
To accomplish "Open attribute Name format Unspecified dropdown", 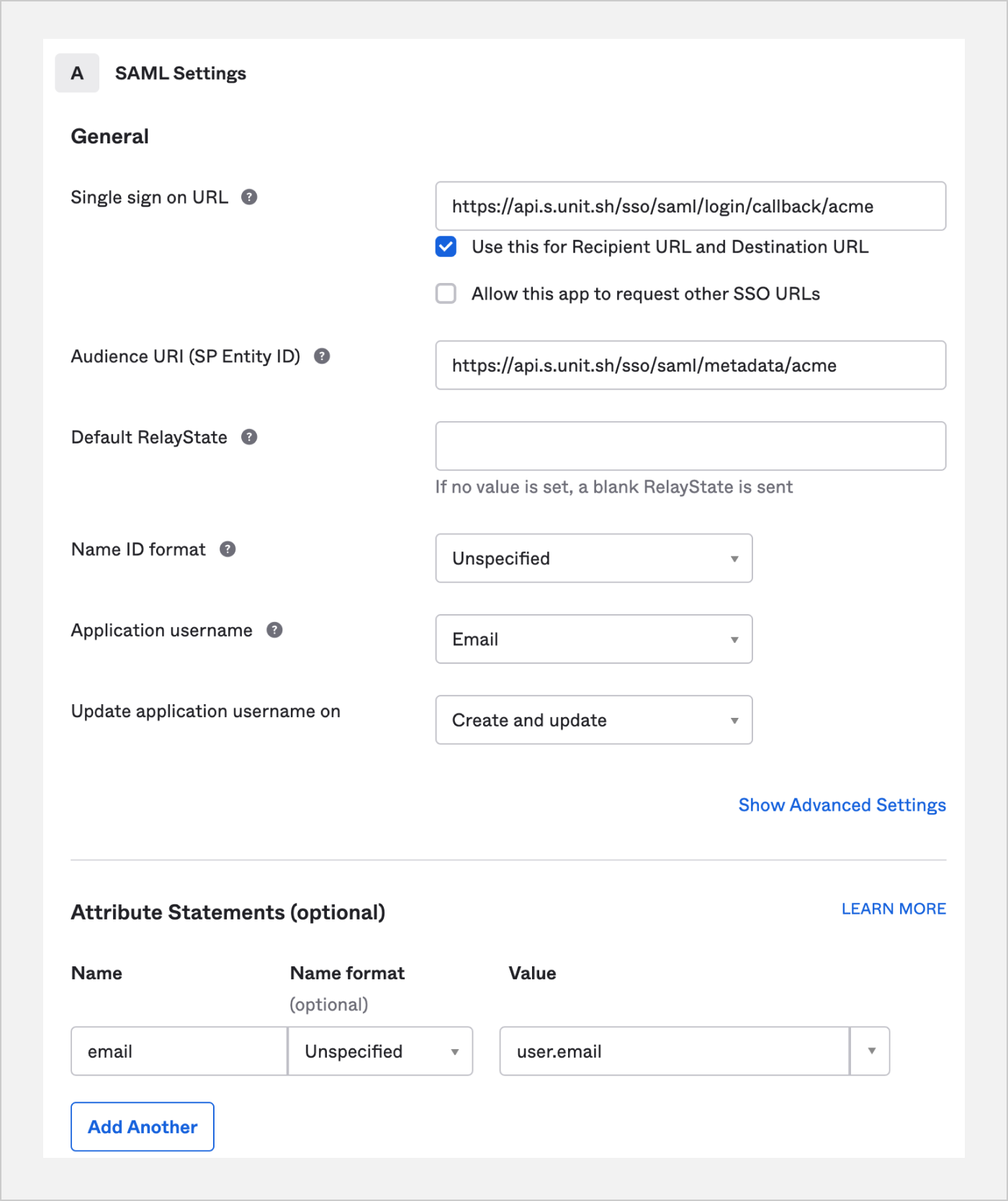I will coord(380,1051).
